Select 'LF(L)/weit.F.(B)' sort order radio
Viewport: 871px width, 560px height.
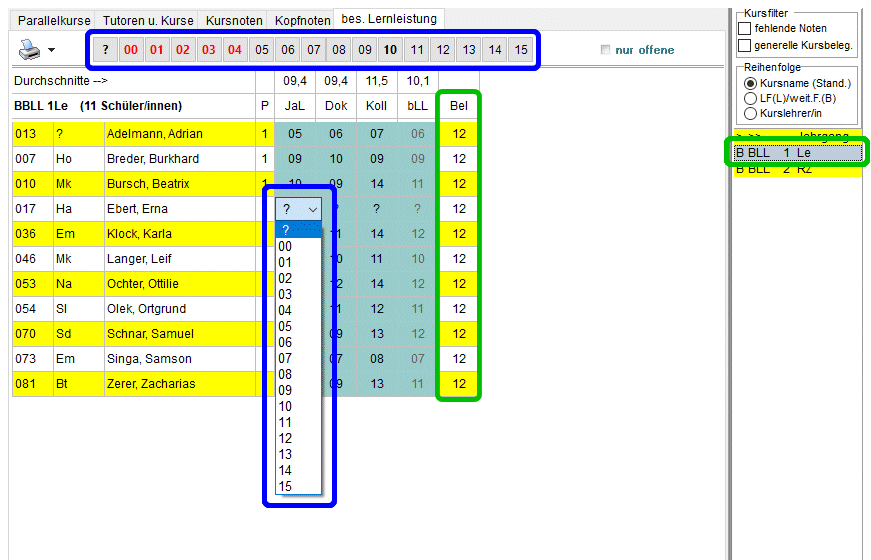pos(751,98)
